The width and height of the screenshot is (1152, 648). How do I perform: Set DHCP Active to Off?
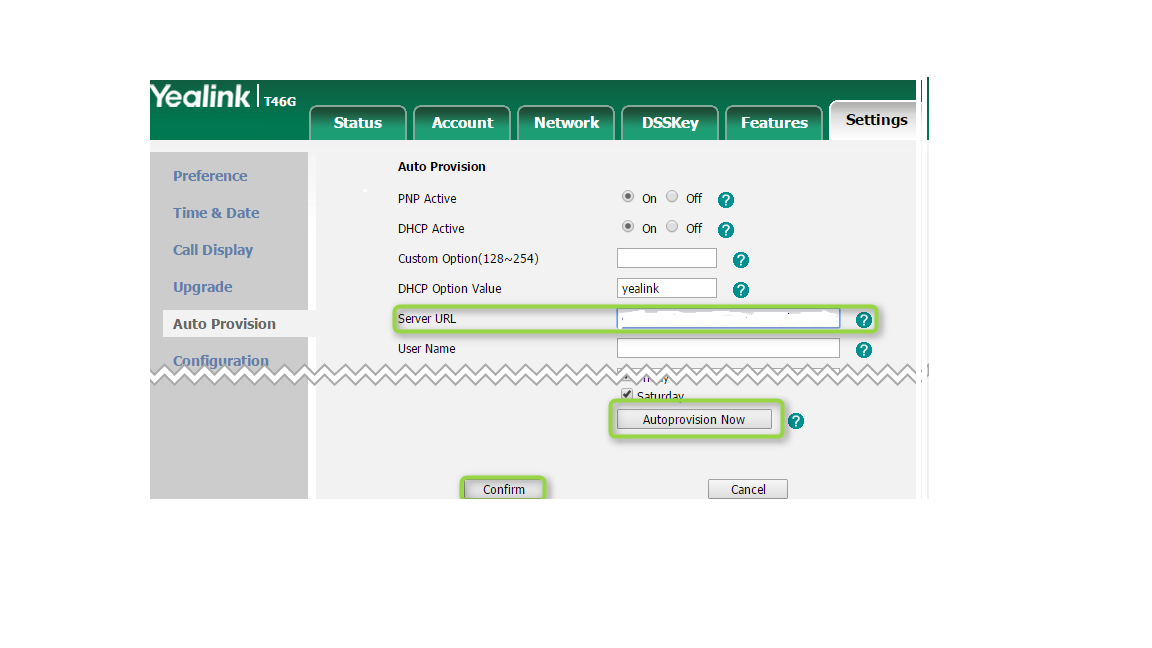[x=672, y=227]
